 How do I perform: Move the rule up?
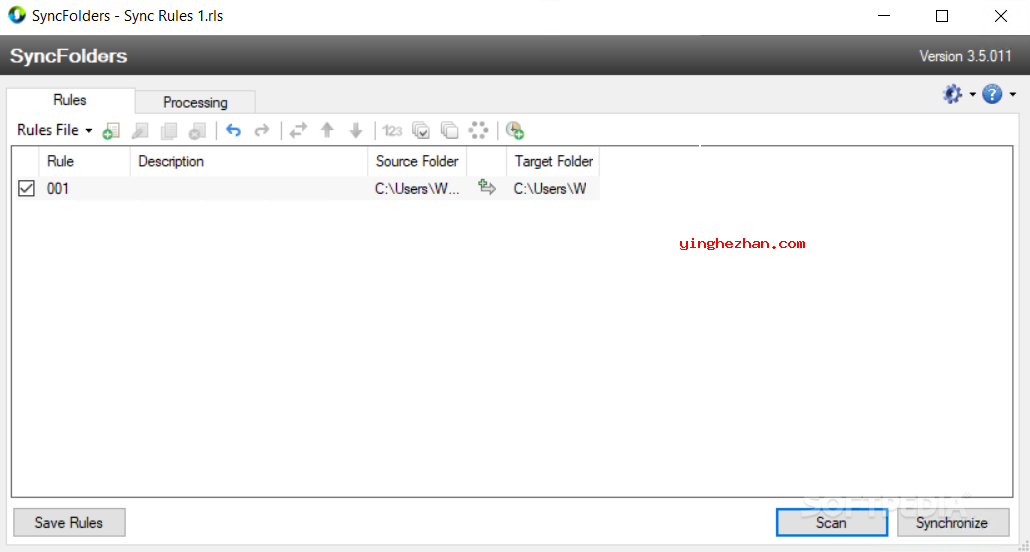tap(327, 130)
